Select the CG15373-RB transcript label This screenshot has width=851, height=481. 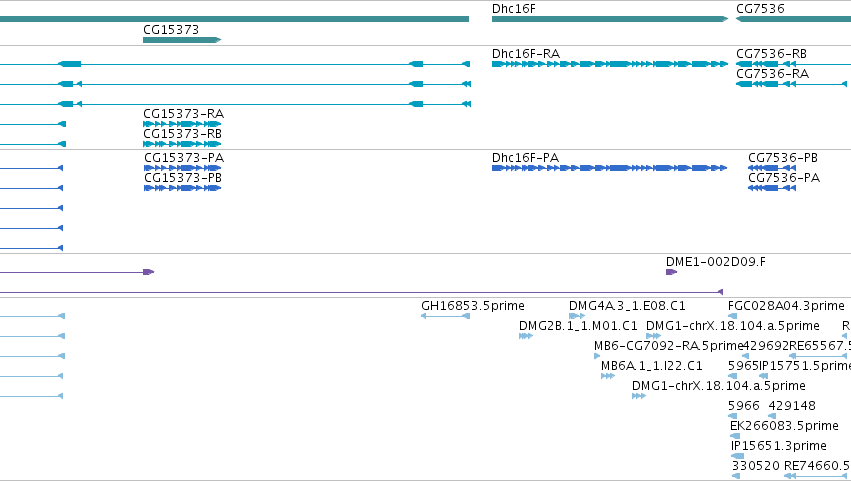coord(182,134)
